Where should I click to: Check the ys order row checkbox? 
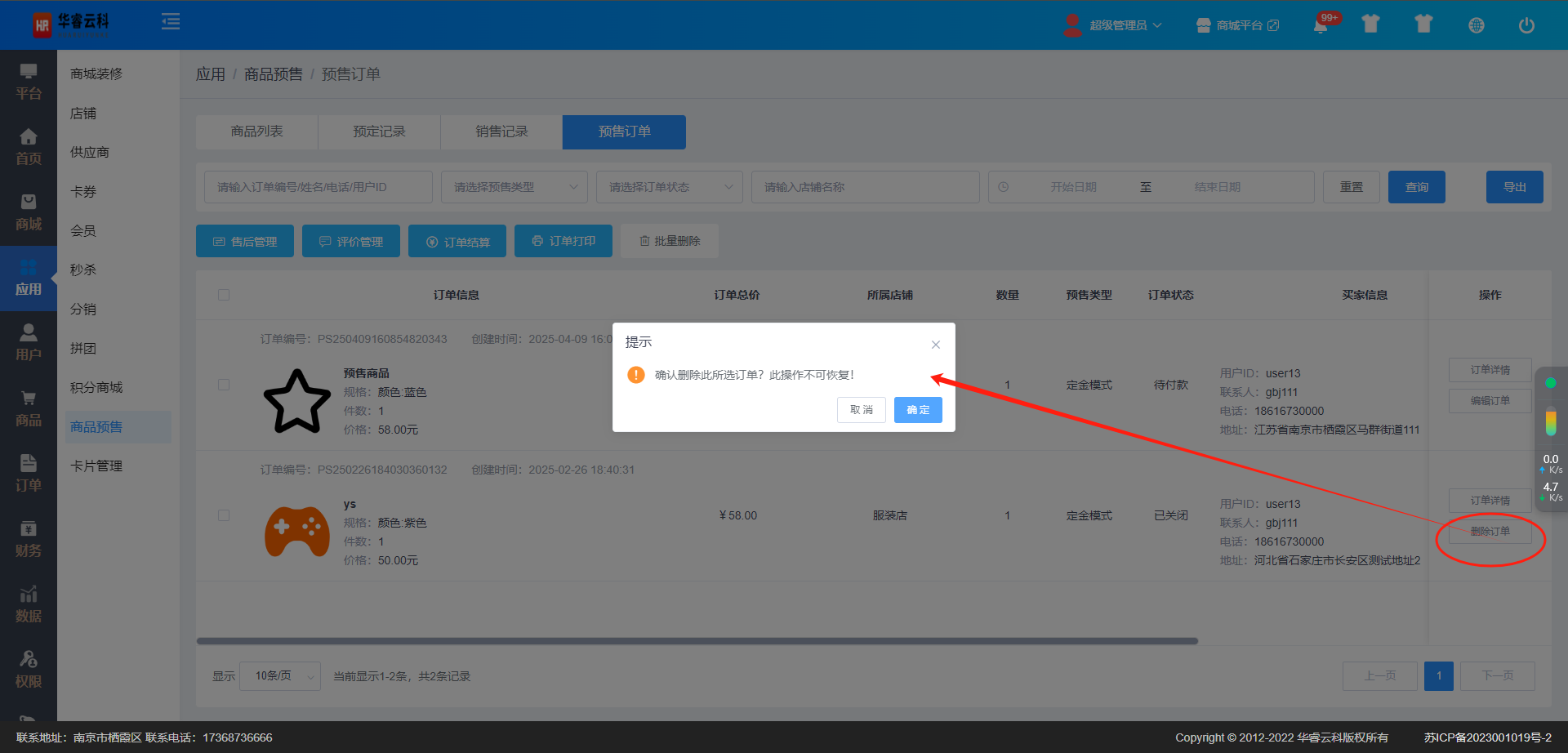[224, 515]
